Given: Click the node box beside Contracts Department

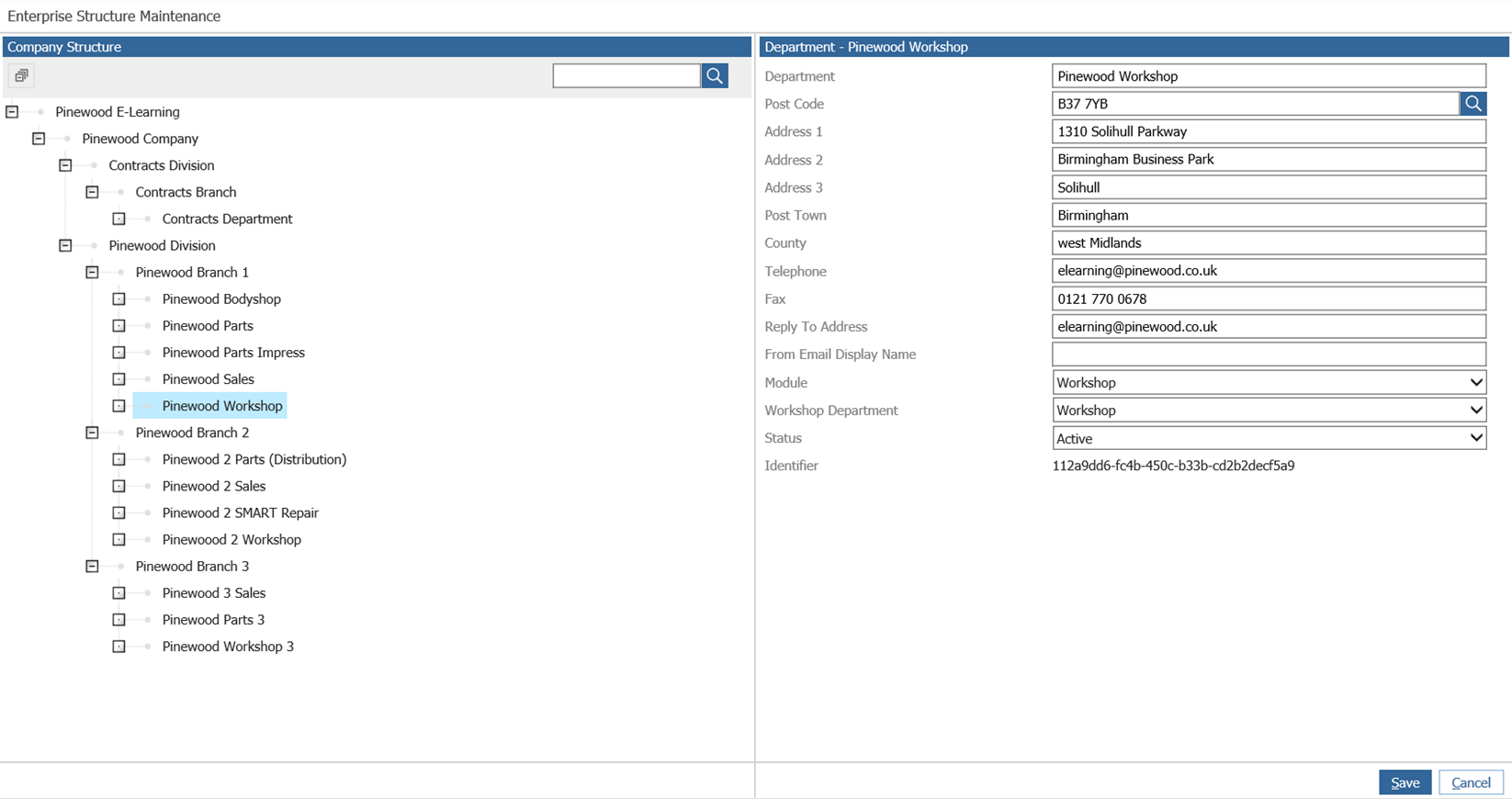Looking at the screenshot, I should [x=118, y=219].
